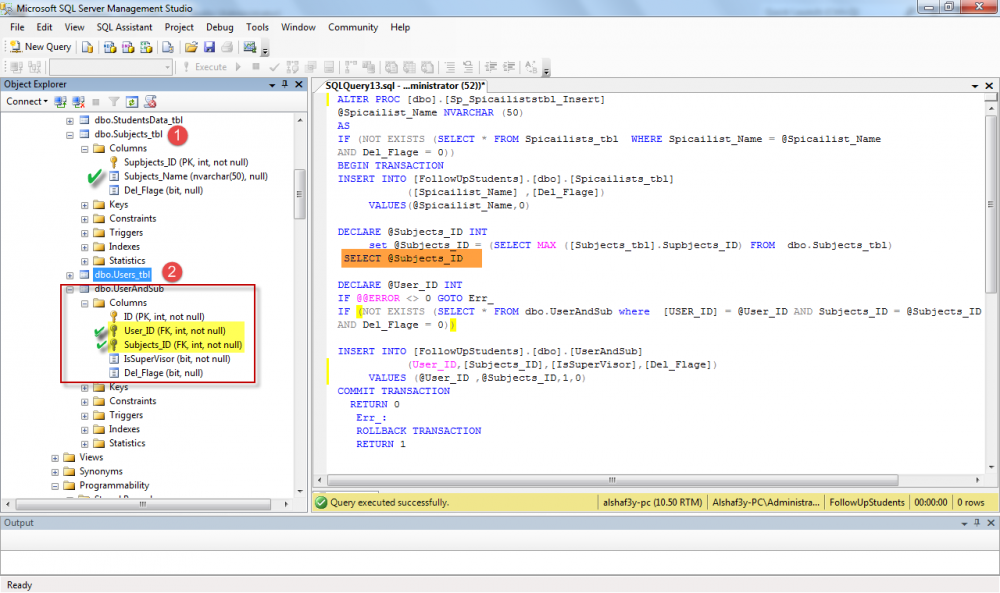The height and width of the screenshot is (593, 1000).
Task: Open the Project menu
Action: click(x=179, y=27)
